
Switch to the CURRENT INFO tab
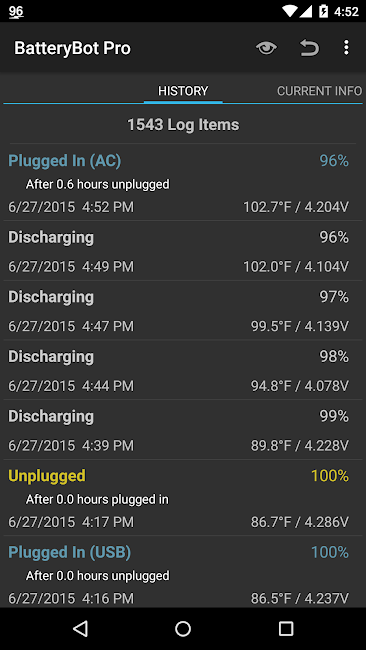[319, 91]
